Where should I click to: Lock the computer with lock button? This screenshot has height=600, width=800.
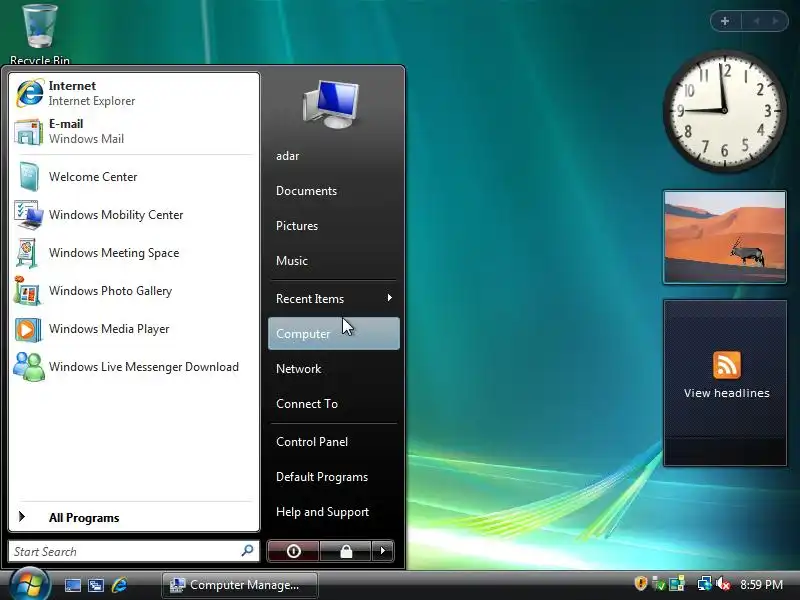point(346,551)
